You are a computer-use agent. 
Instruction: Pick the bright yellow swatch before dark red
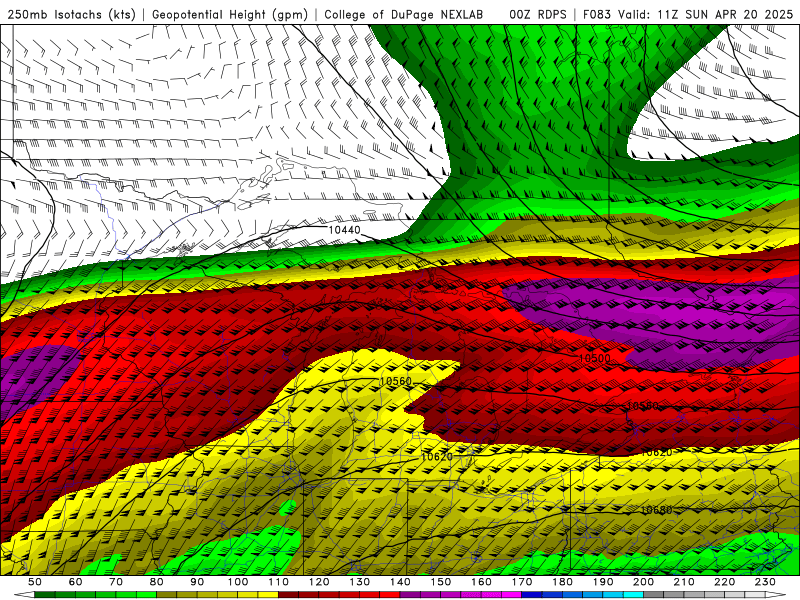268,595
